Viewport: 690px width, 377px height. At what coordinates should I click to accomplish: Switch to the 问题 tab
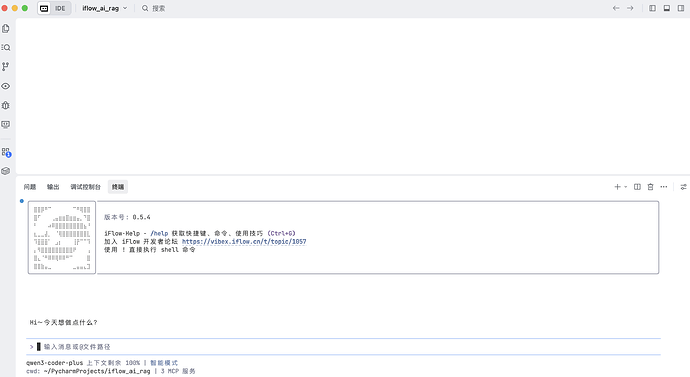(30, 187)
